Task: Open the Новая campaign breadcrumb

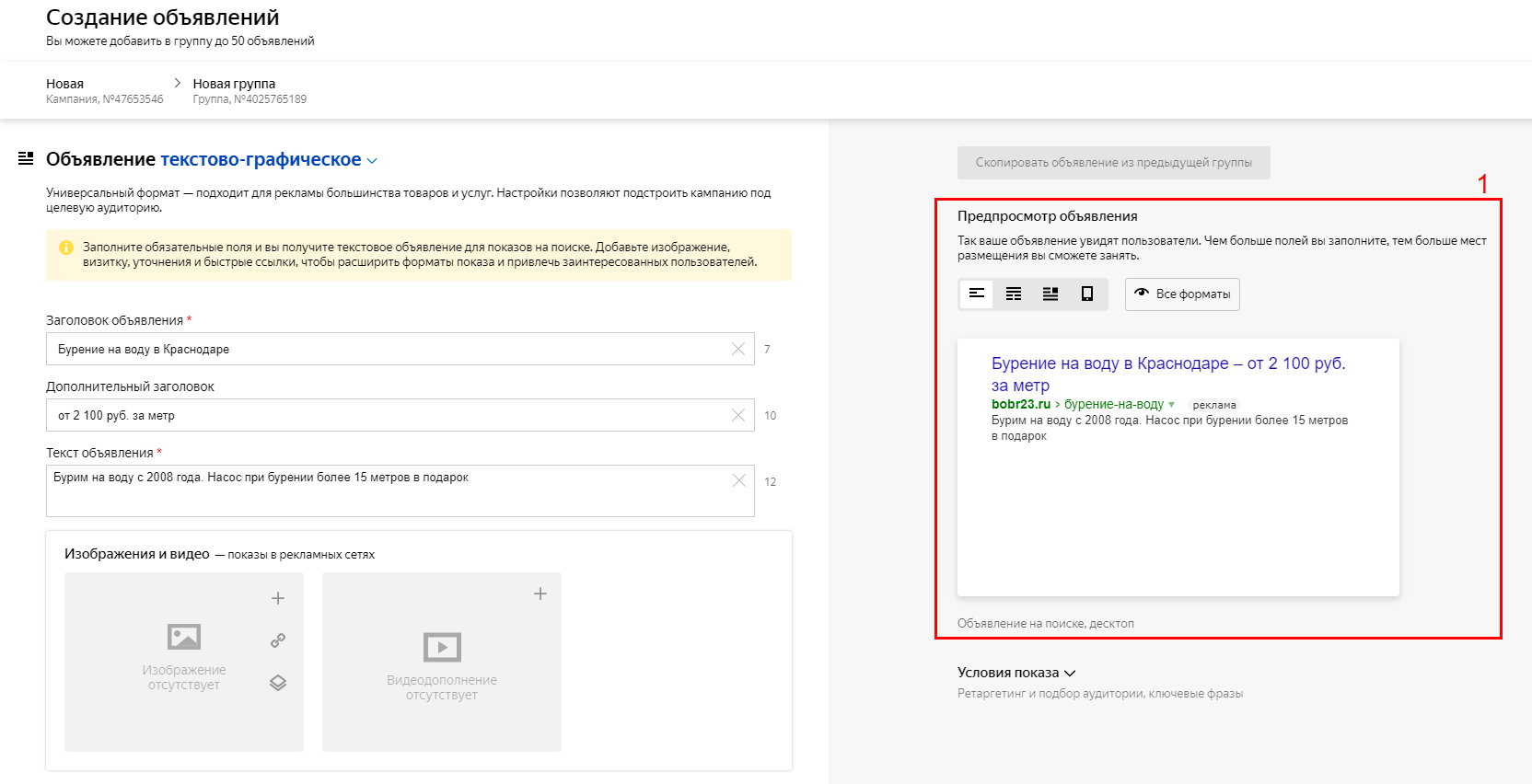Action: (64, 84)
